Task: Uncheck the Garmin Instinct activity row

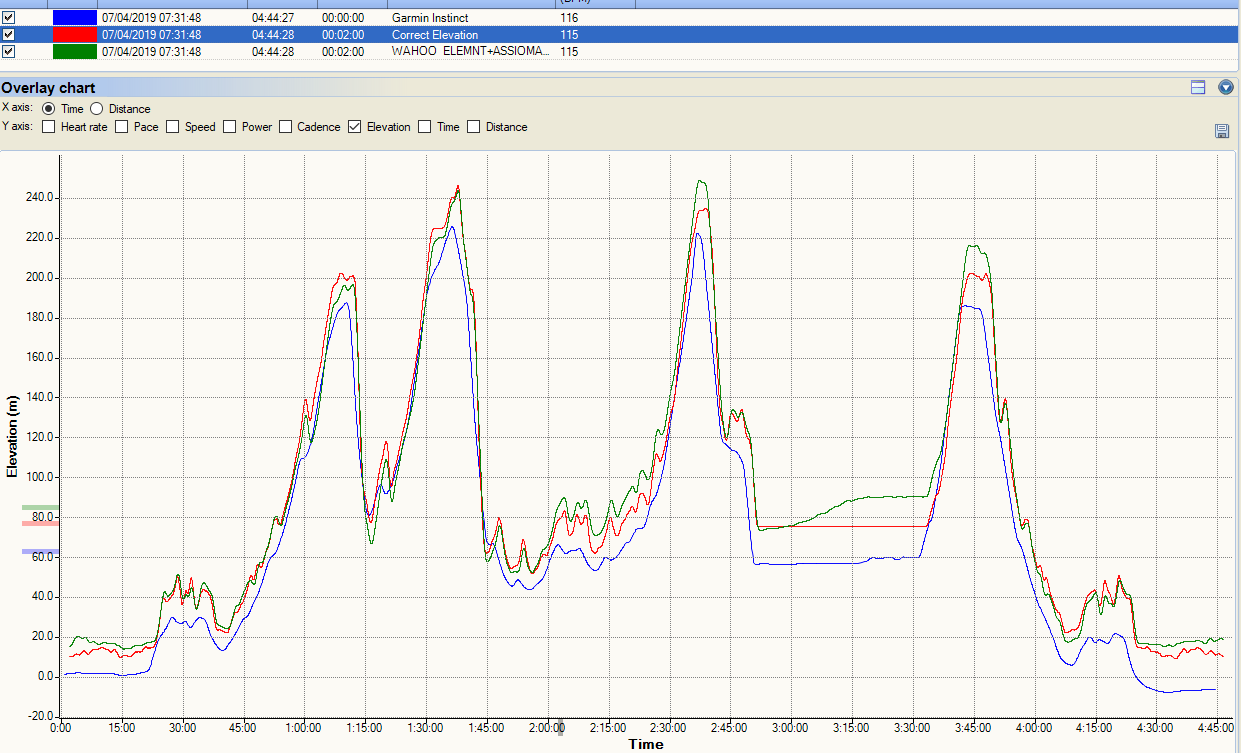Action: click(9, 18)
